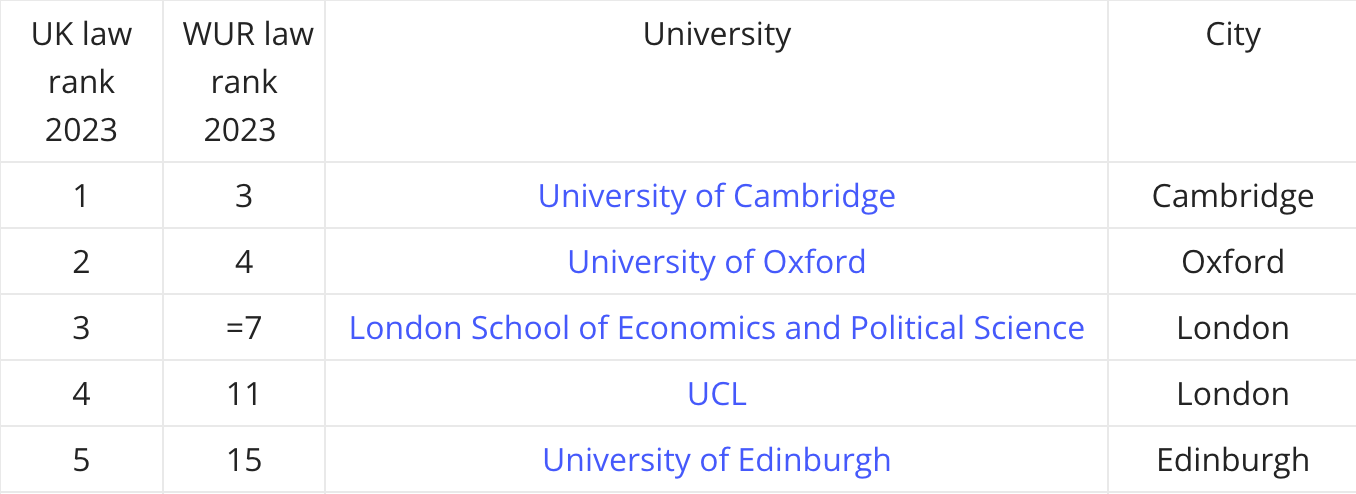Select the WUR rank 11 cell
The image size is (1356, 494).
click(x=244, y=394)
